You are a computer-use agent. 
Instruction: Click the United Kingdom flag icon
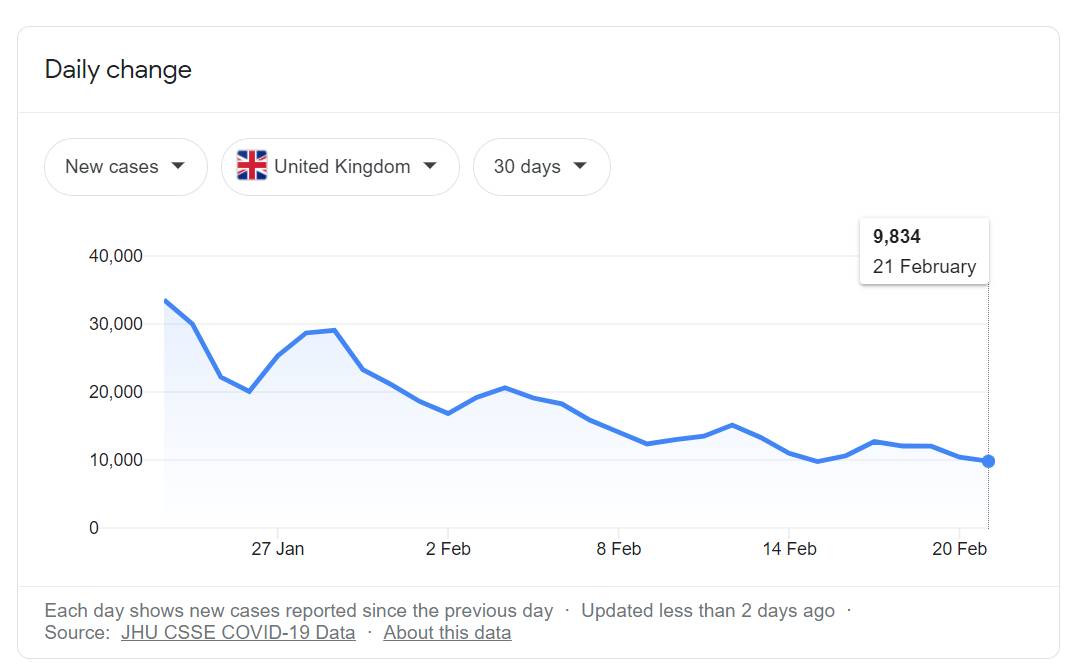pyautogui.click(x=252, y=166)
